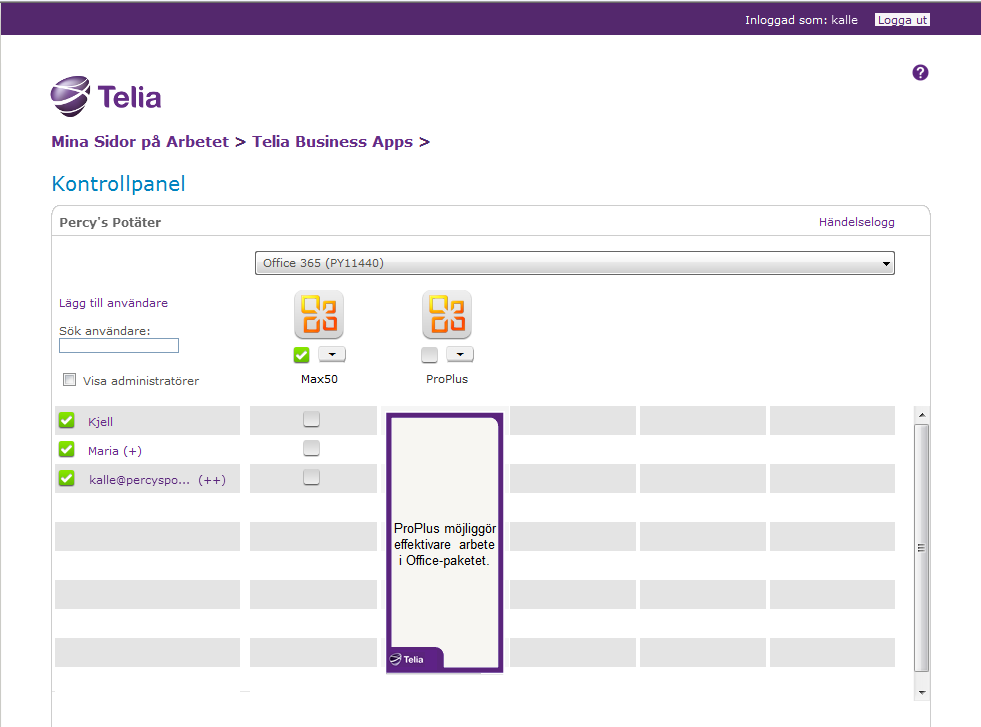The height and width of the screenshot is (727, 981).
Task: Expand the Max50 dropdown arrow
Action: 332,355
